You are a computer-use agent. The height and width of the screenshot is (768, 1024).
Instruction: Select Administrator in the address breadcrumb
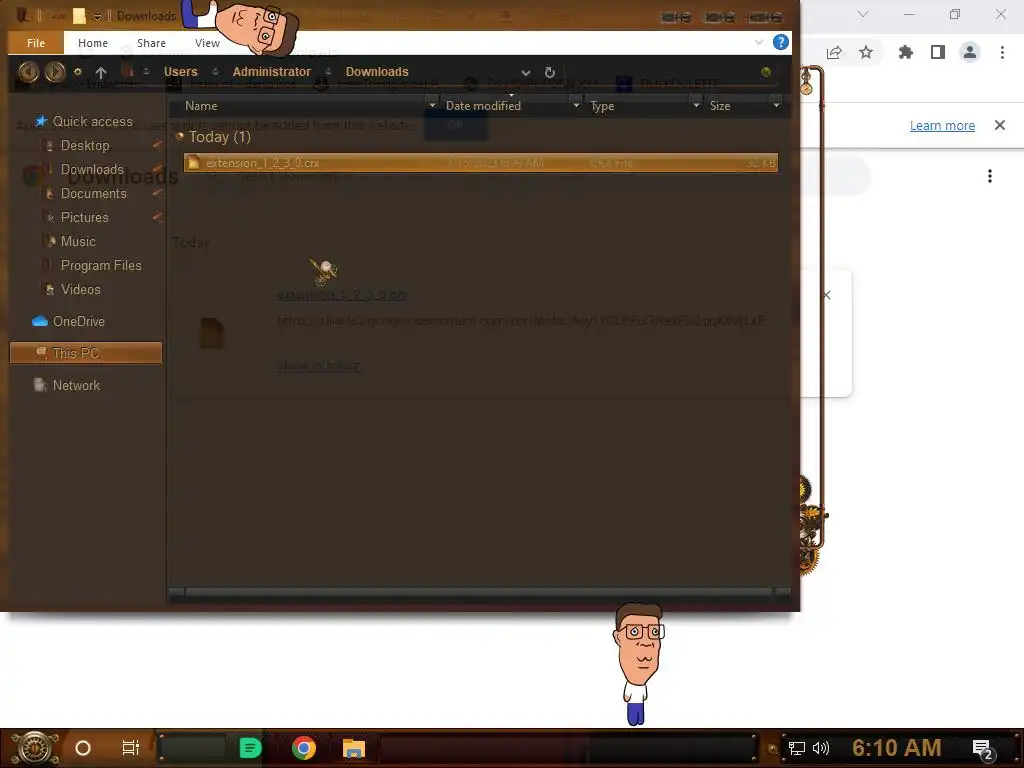(x=272, y=72)
